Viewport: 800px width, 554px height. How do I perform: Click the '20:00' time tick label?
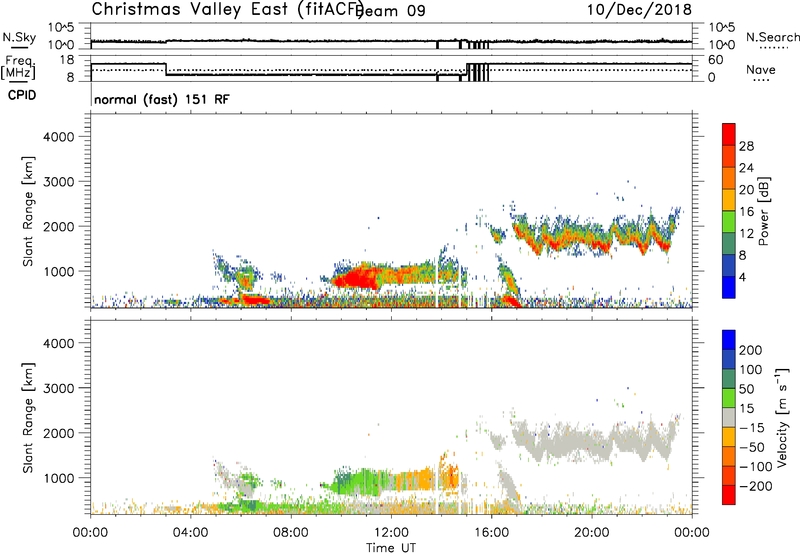point(592,533)
